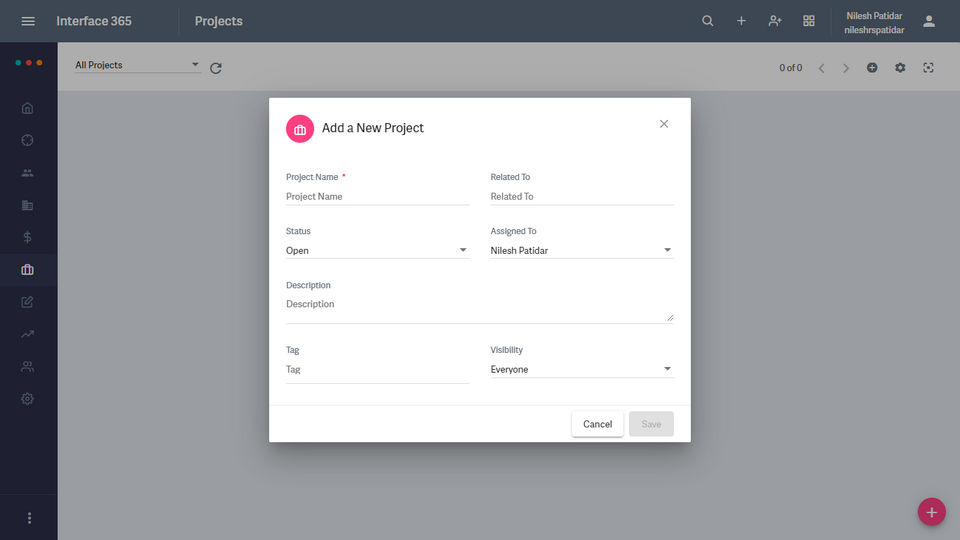Expand the All Projects filter dropdown

coord(137,65)
